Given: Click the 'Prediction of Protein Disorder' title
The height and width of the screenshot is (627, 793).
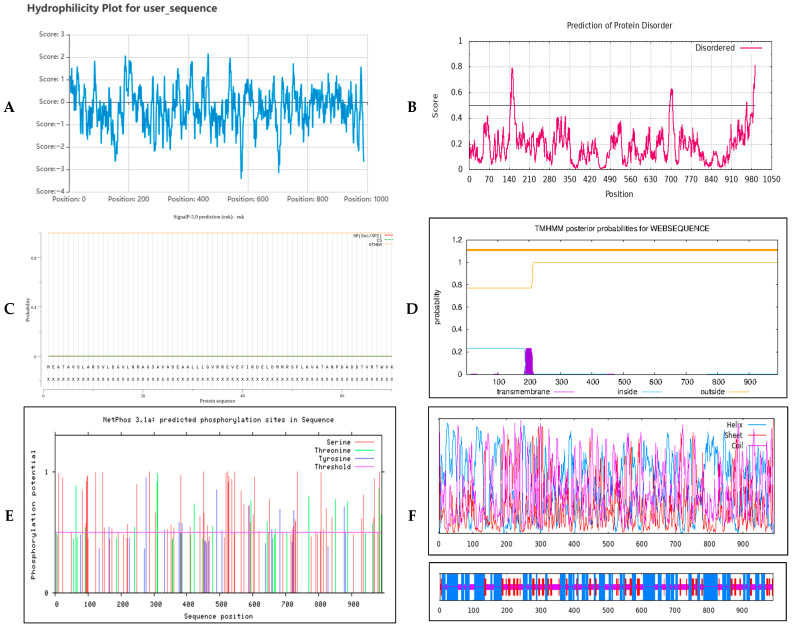Looking at the screenshot, I should [619, 25].
